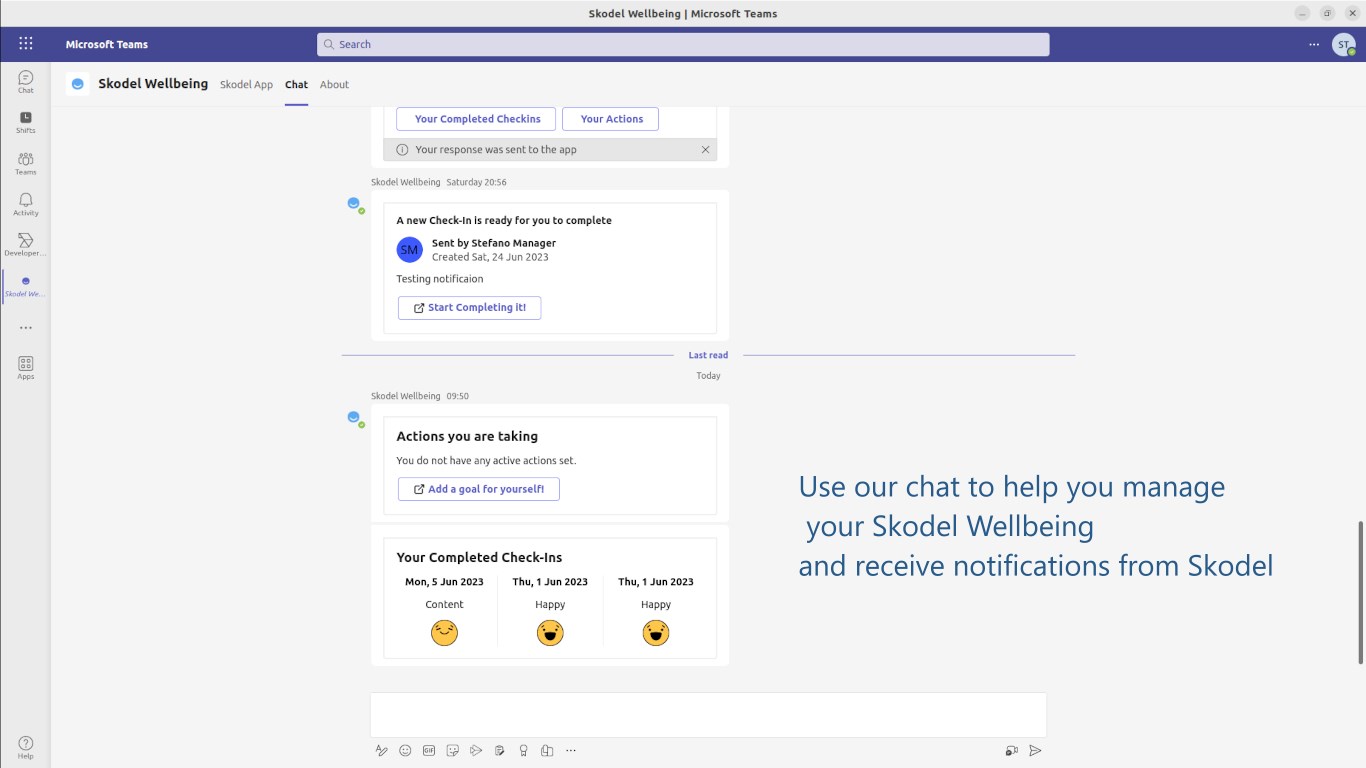
Task: Switch to the About tab
Action: (x=334, y=84)
